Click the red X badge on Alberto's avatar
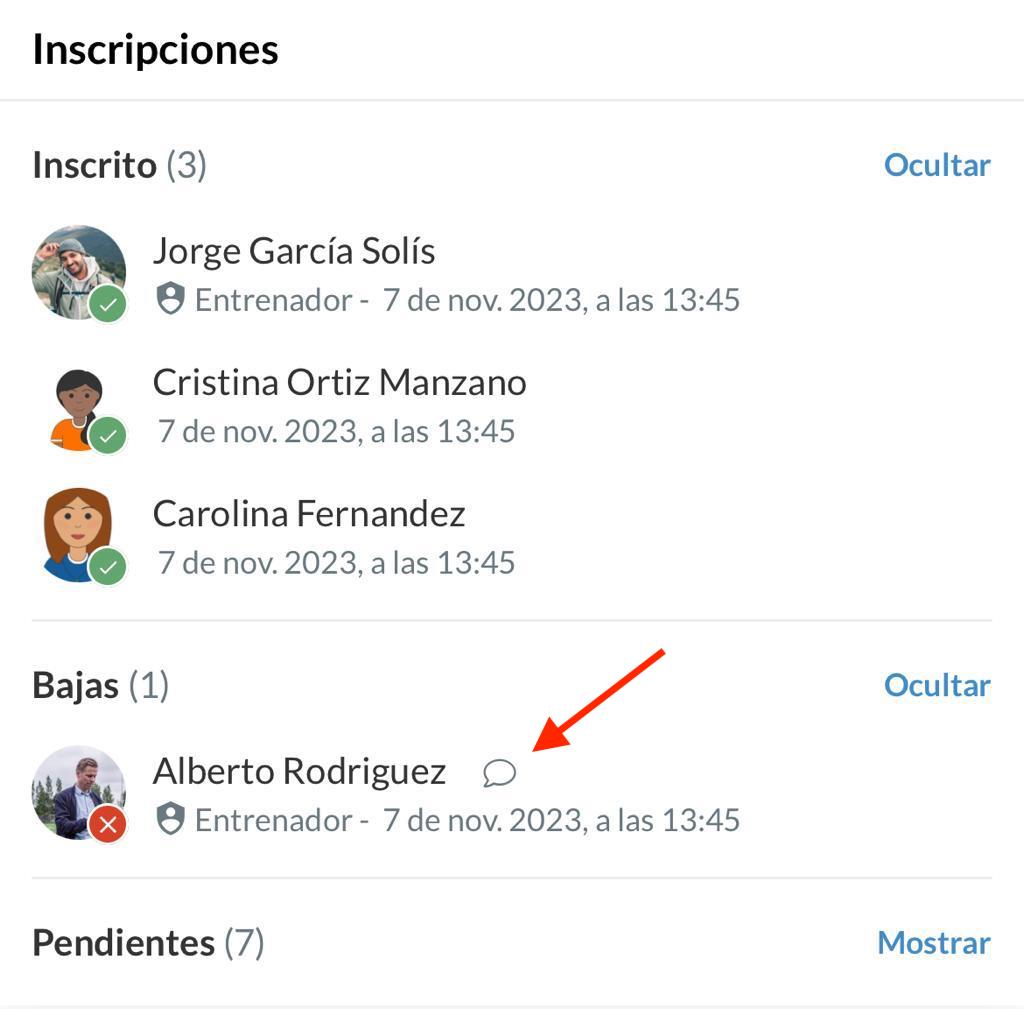This screenshot has height=1009, width=1024. click(108, 825)
